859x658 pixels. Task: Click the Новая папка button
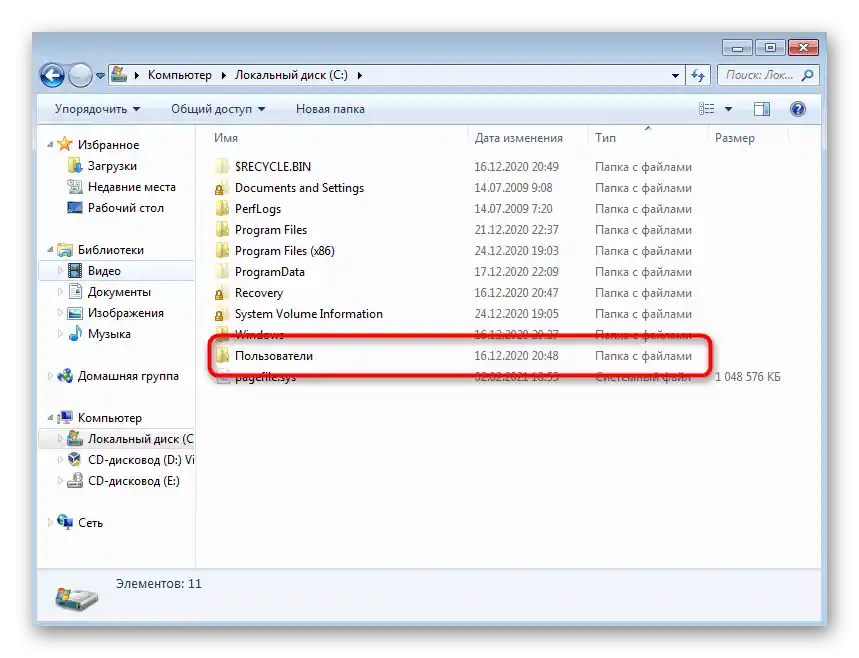[x=330, y=109]
